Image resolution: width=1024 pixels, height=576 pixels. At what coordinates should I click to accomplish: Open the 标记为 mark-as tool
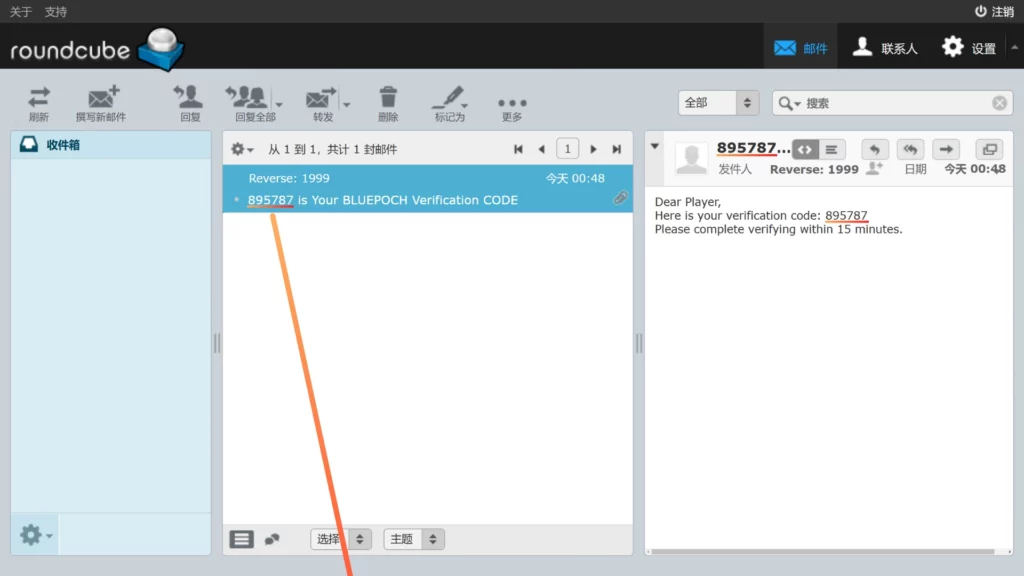click(449, 103)
